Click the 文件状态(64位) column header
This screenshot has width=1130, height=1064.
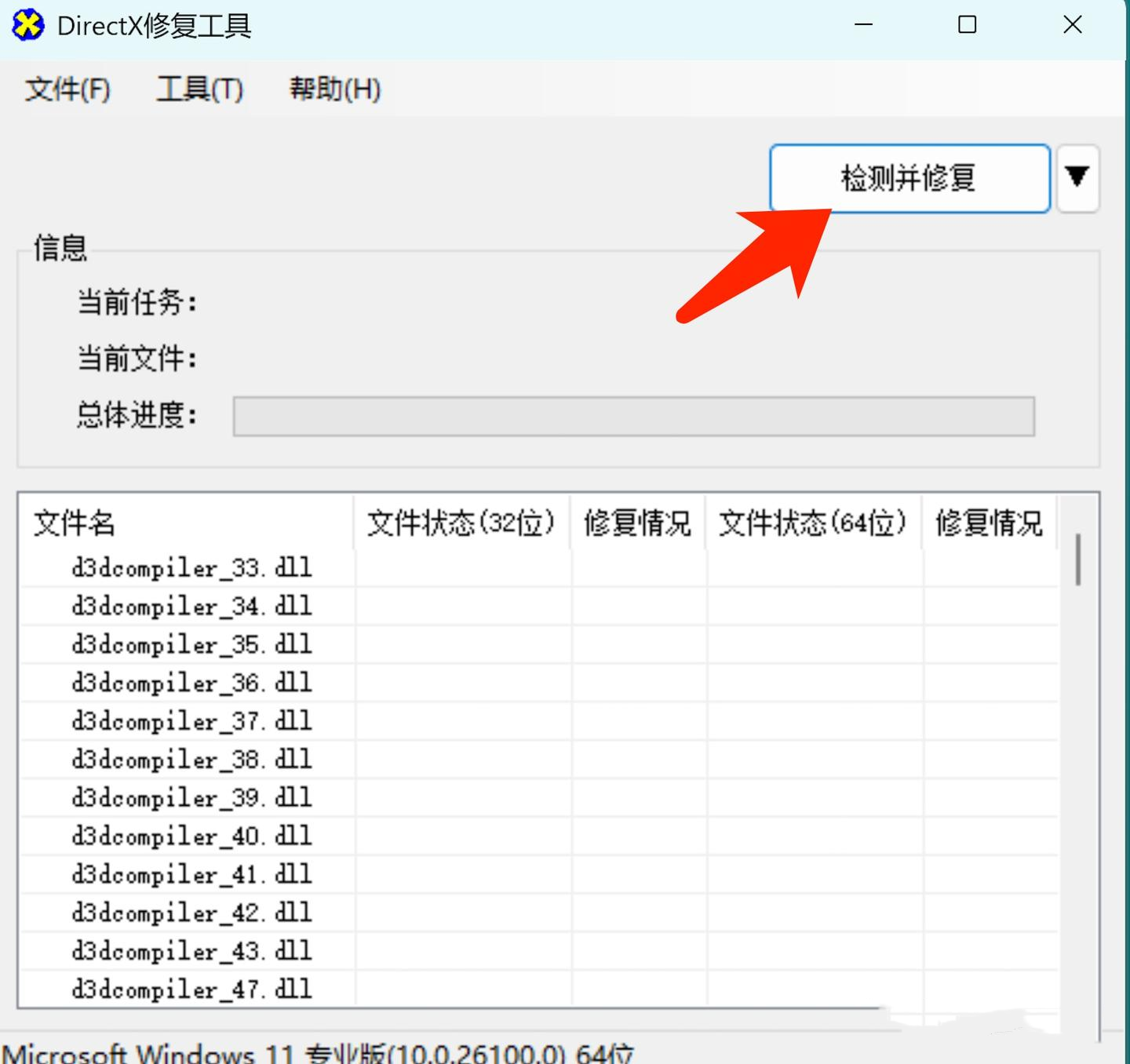(814, 523)
